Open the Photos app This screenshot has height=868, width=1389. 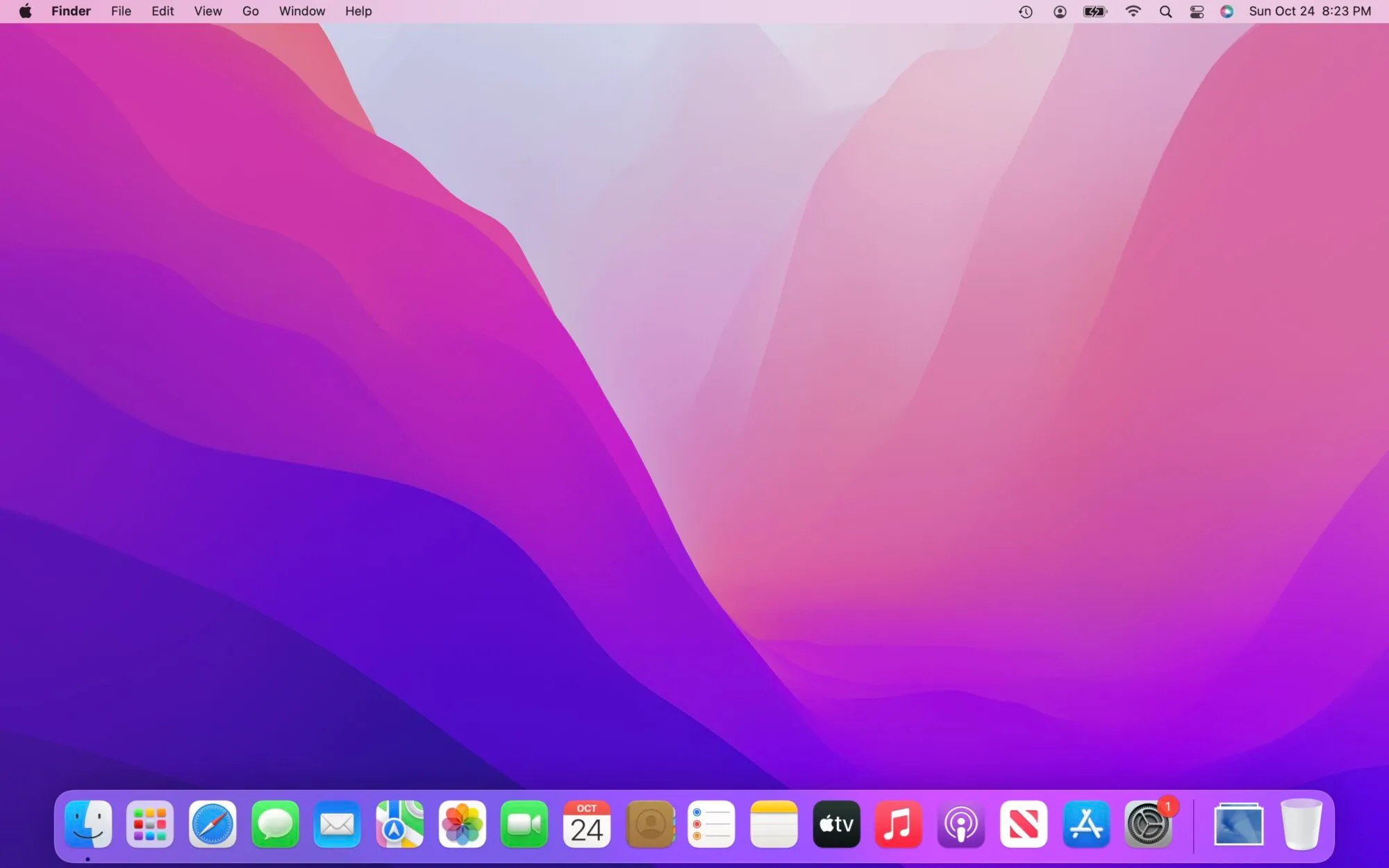pos(462,825)
